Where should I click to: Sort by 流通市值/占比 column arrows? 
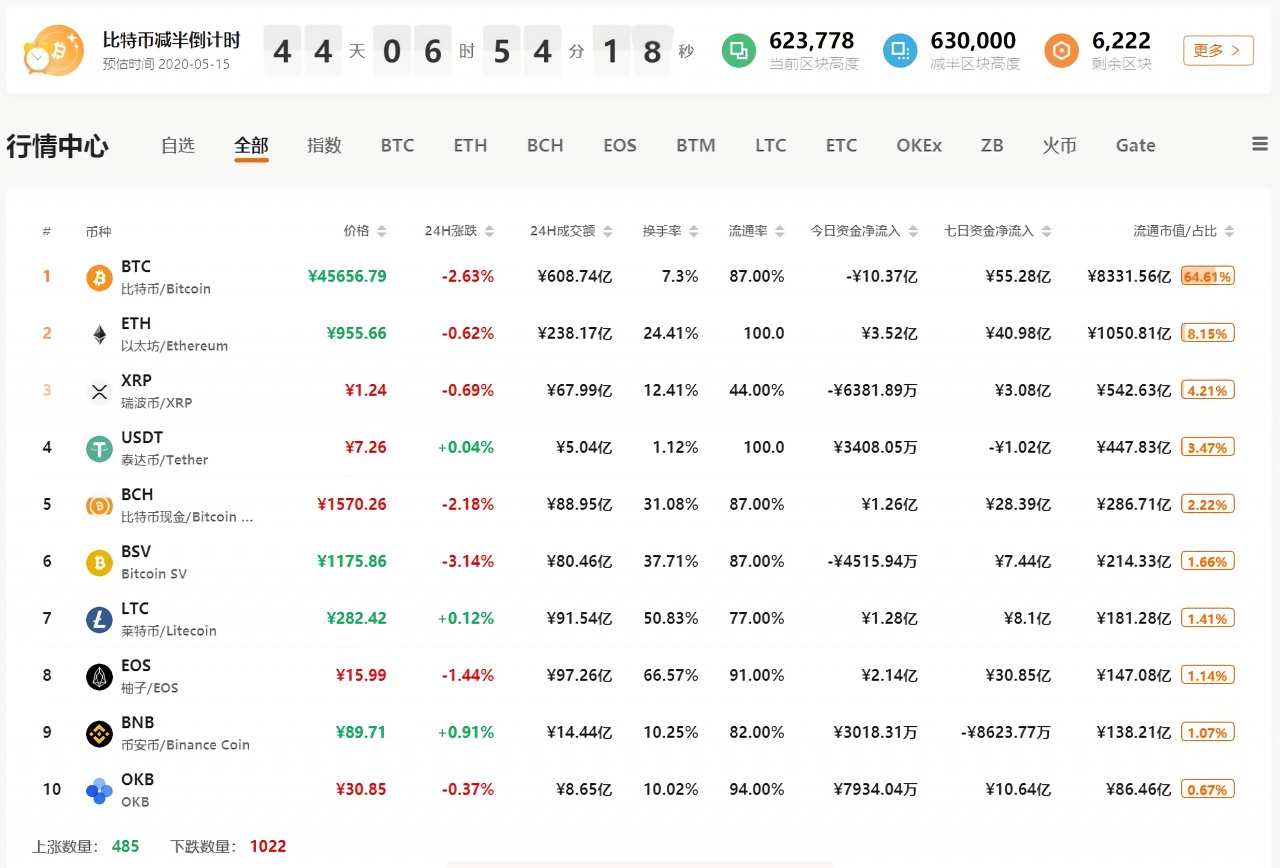[1229, 231]
